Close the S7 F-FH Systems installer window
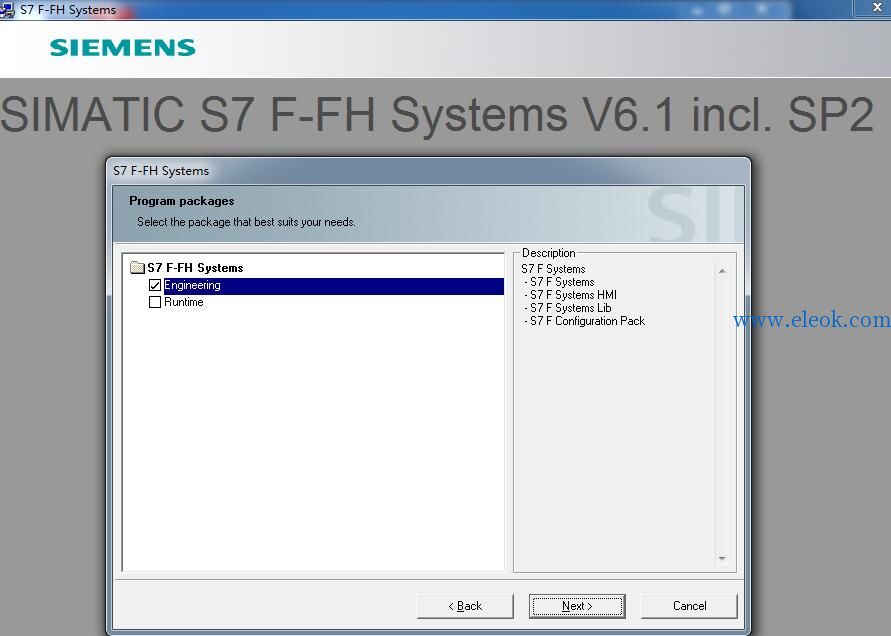891x636 pixels. click(x=876, y=7)
